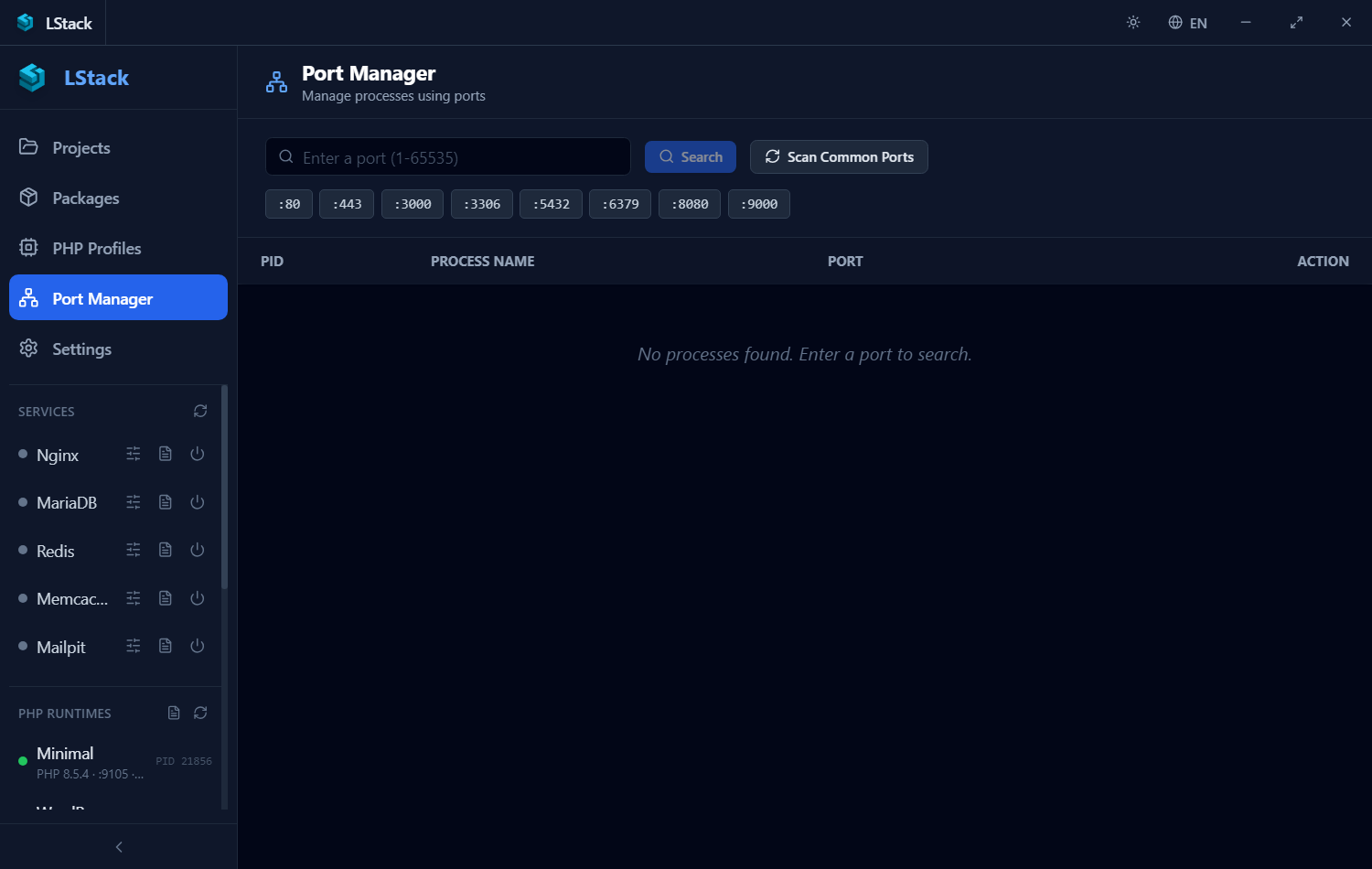Open the PHP Runtimes log file icon
The image size is (1372, 869).
pyautogui.click(x=174, y=713)
